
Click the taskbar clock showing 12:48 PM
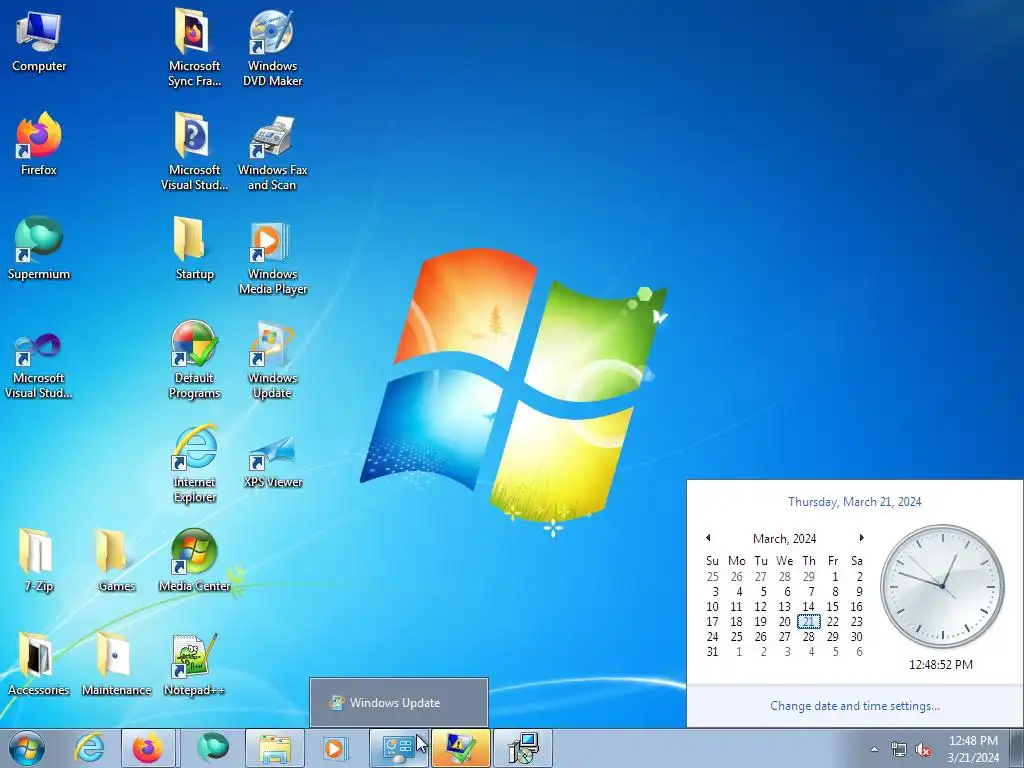973,749
